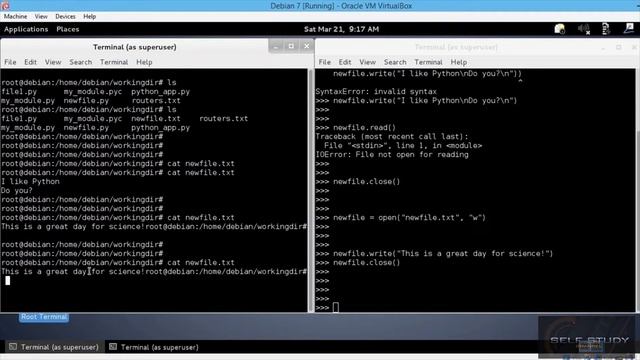Click 'routers.txt' in second ls output
640x360 pixels.
click(x=223, y=119)
